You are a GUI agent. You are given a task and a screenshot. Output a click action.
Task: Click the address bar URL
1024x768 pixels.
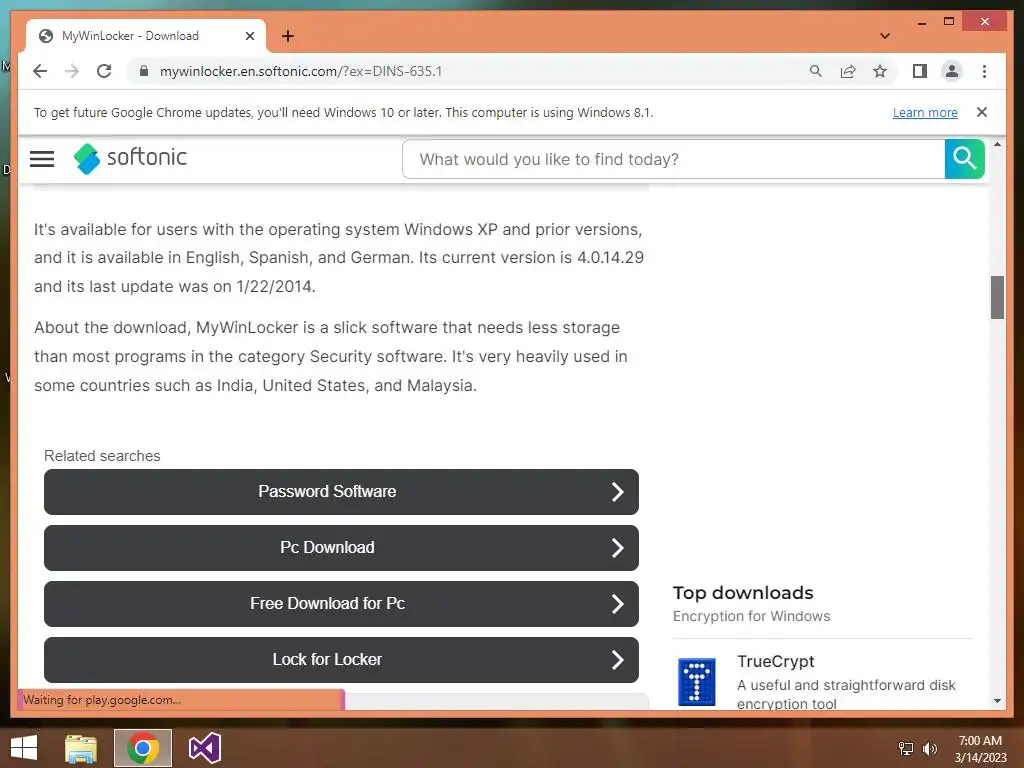(x=301, y=71)
